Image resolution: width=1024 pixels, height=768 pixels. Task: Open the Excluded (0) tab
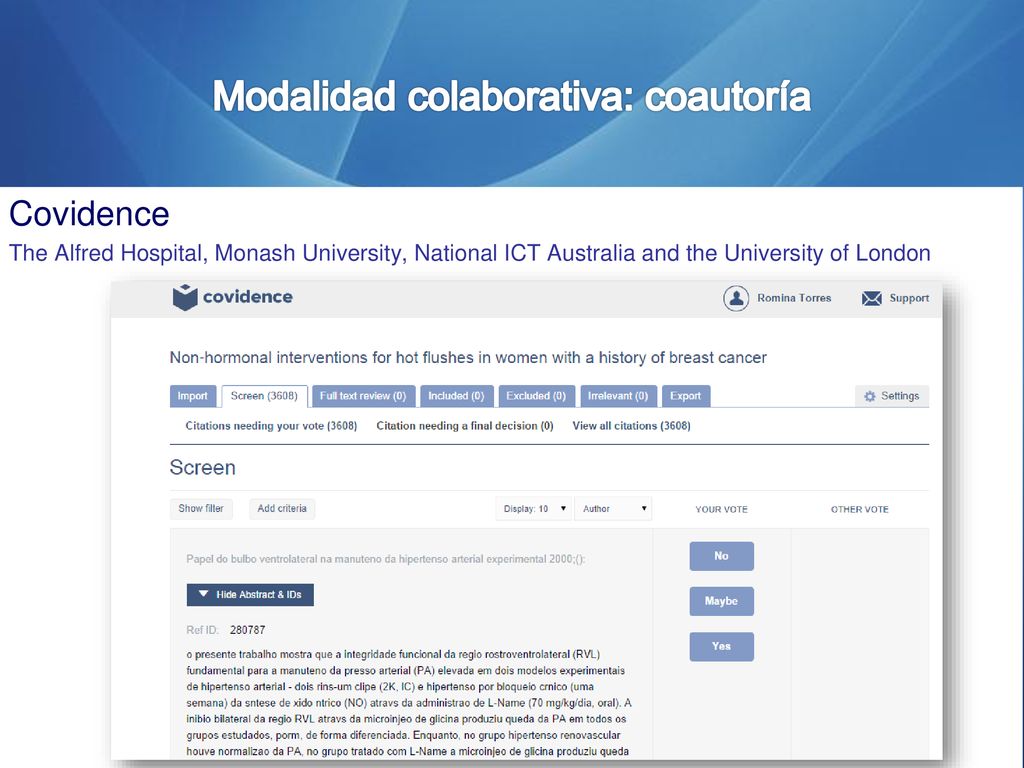pyautogui.click(x=536, y=396)
